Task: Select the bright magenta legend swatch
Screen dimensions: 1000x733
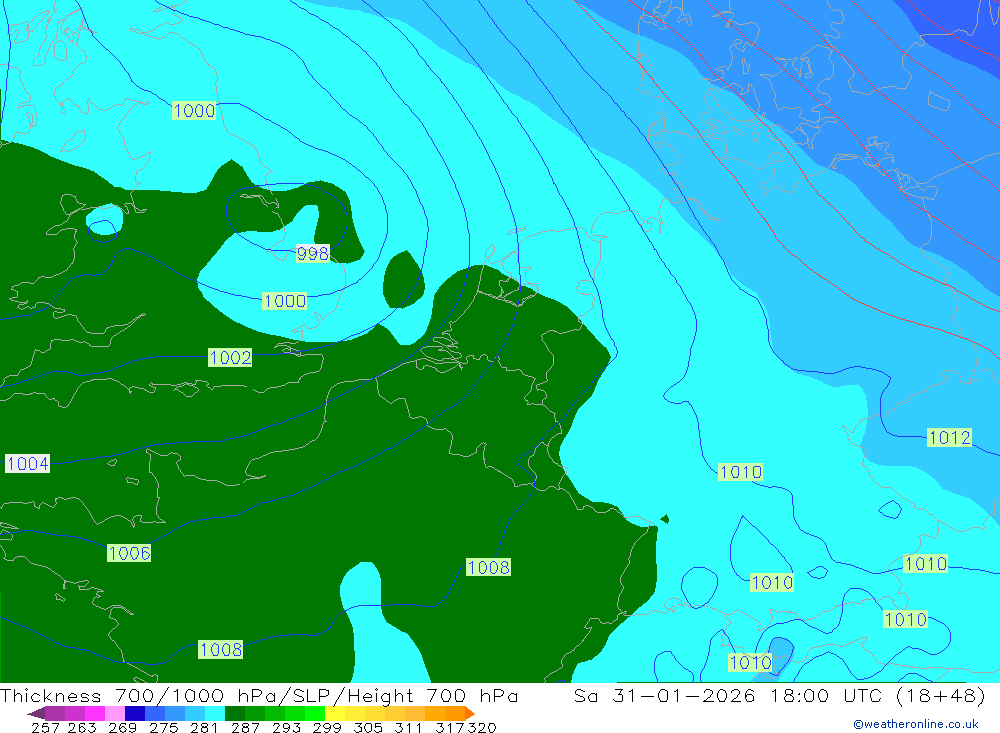Action: click(x=94, y=713)
